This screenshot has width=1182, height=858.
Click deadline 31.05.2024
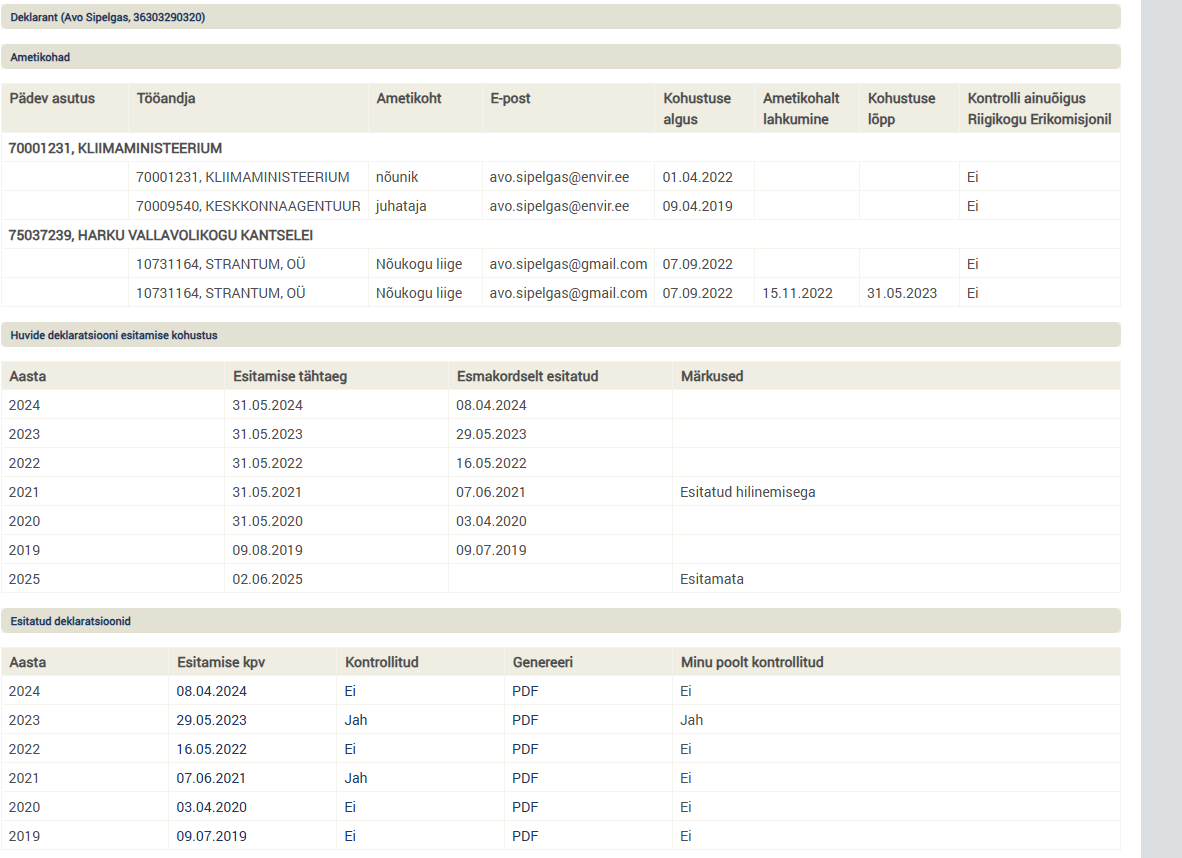coord(267,406)
